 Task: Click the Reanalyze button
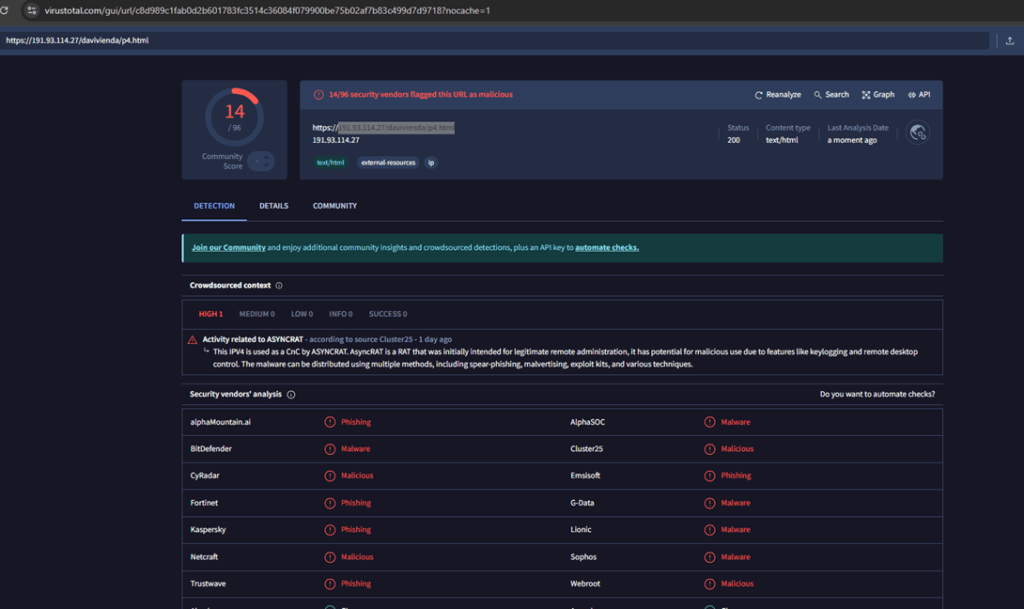pos(778,95)
